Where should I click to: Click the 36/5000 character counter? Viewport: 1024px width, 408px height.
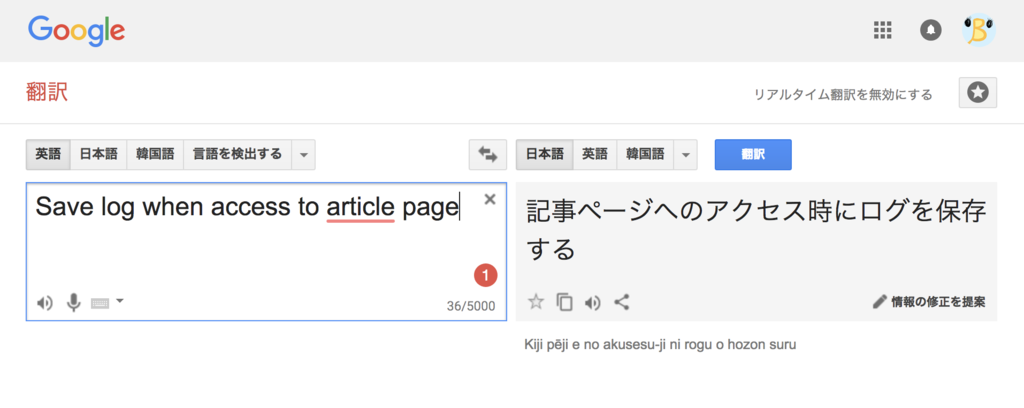pos(471,306)
